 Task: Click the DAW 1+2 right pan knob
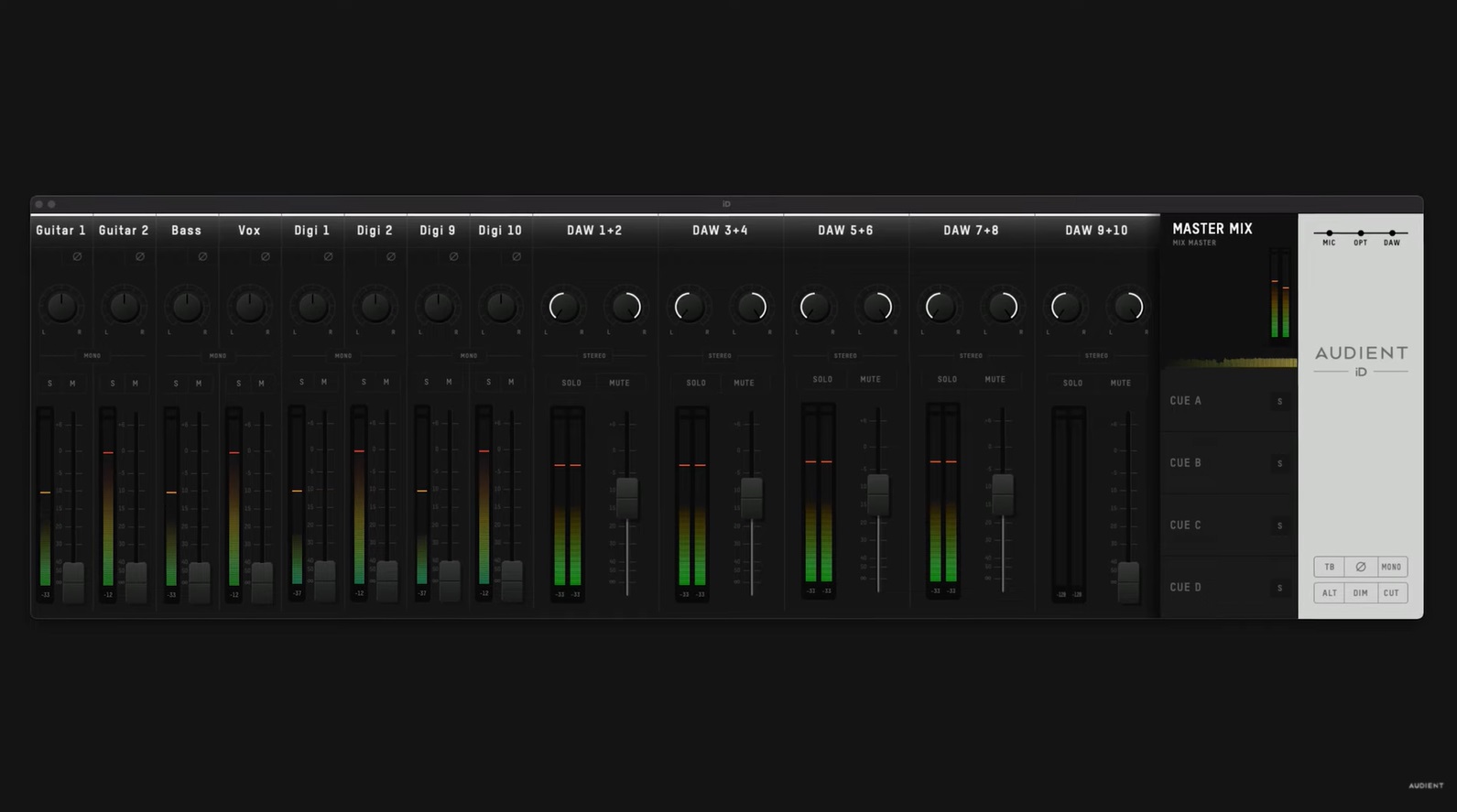point(626,307)
